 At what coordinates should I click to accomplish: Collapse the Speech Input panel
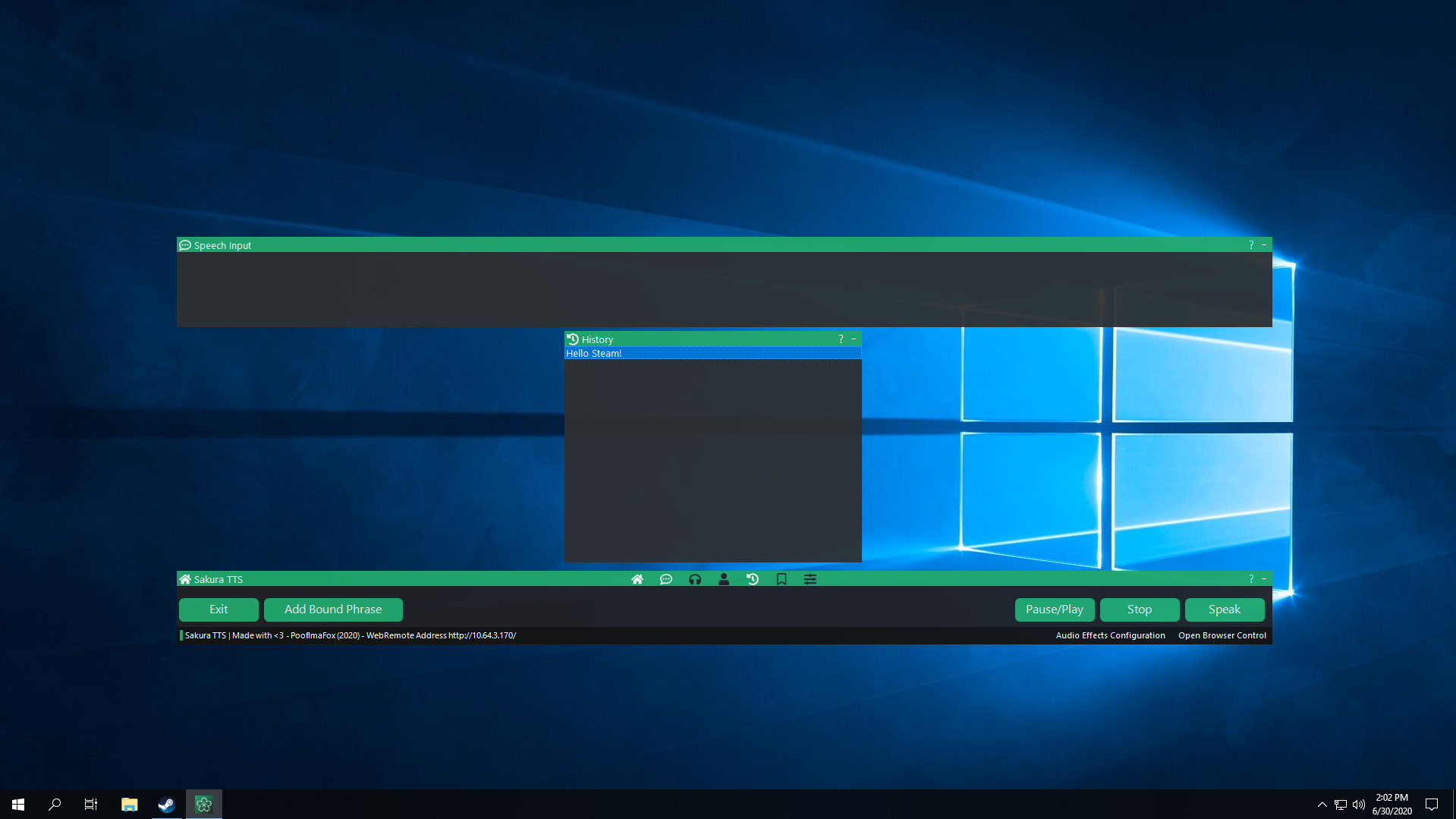pos(1264,245)
